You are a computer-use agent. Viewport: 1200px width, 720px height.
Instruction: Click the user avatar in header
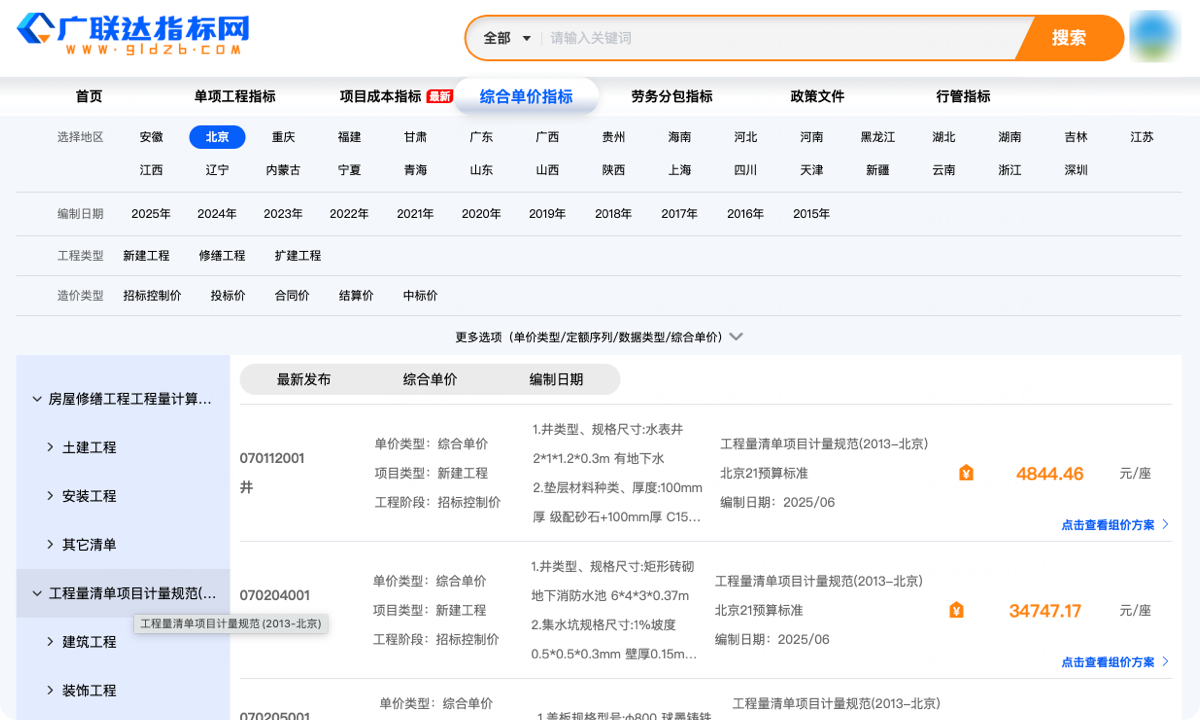click(x=1154, y=37)
